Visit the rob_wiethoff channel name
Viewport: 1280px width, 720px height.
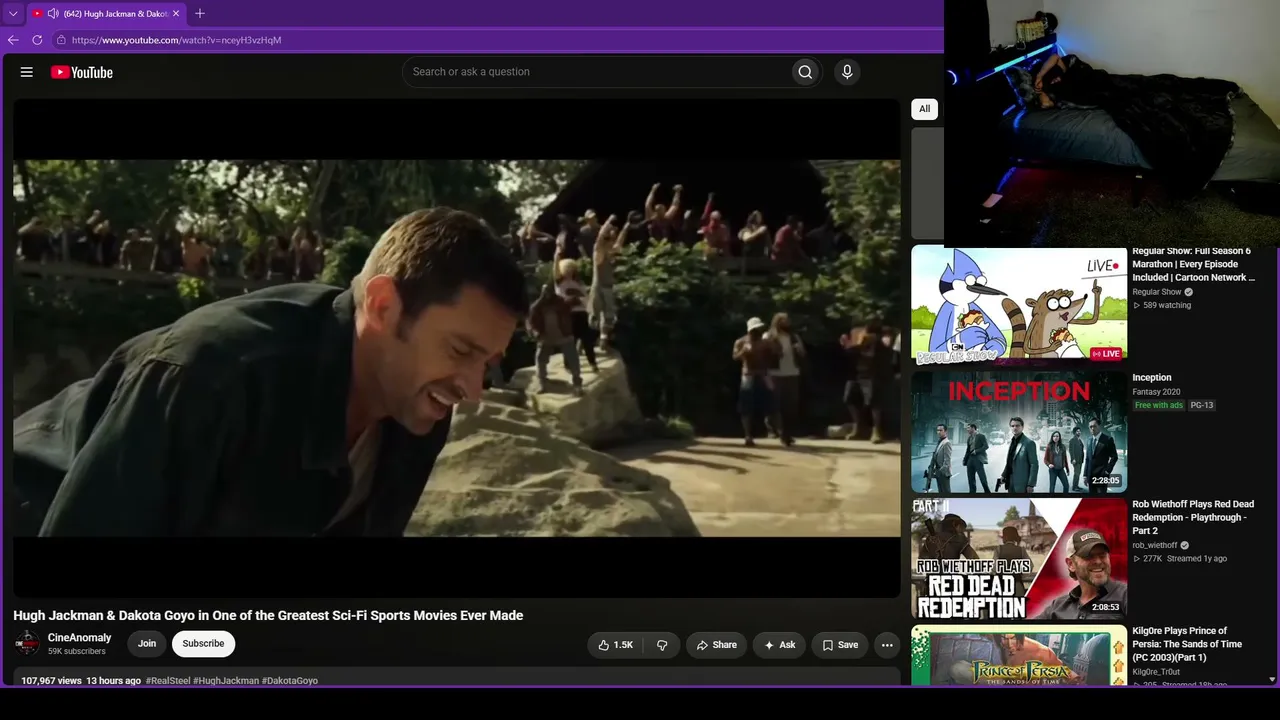(1155, 546)
